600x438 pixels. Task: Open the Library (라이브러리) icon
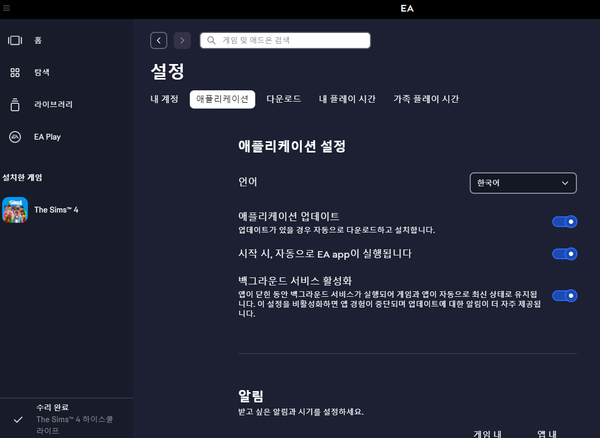click(x=15, y=104)
